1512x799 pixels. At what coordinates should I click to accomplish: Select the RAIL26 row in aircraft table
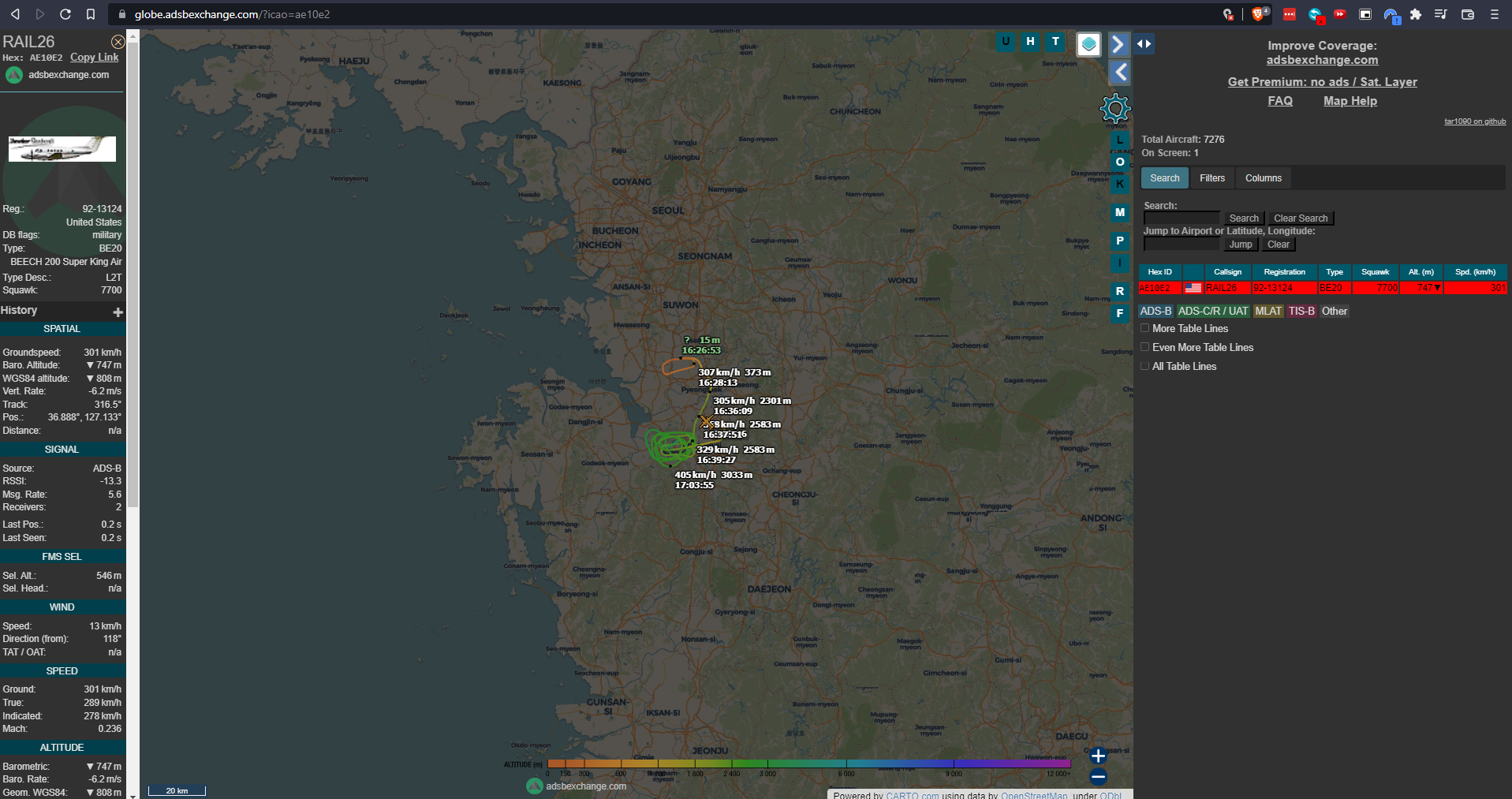(x=1323, y=288)
